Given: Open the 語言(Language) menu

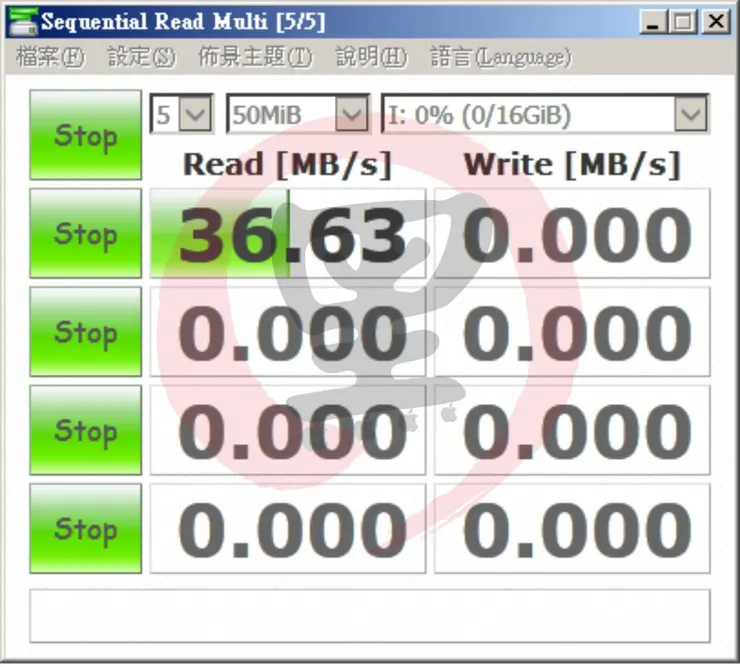Looking at the screenshot, I should [x=501, y=57].
